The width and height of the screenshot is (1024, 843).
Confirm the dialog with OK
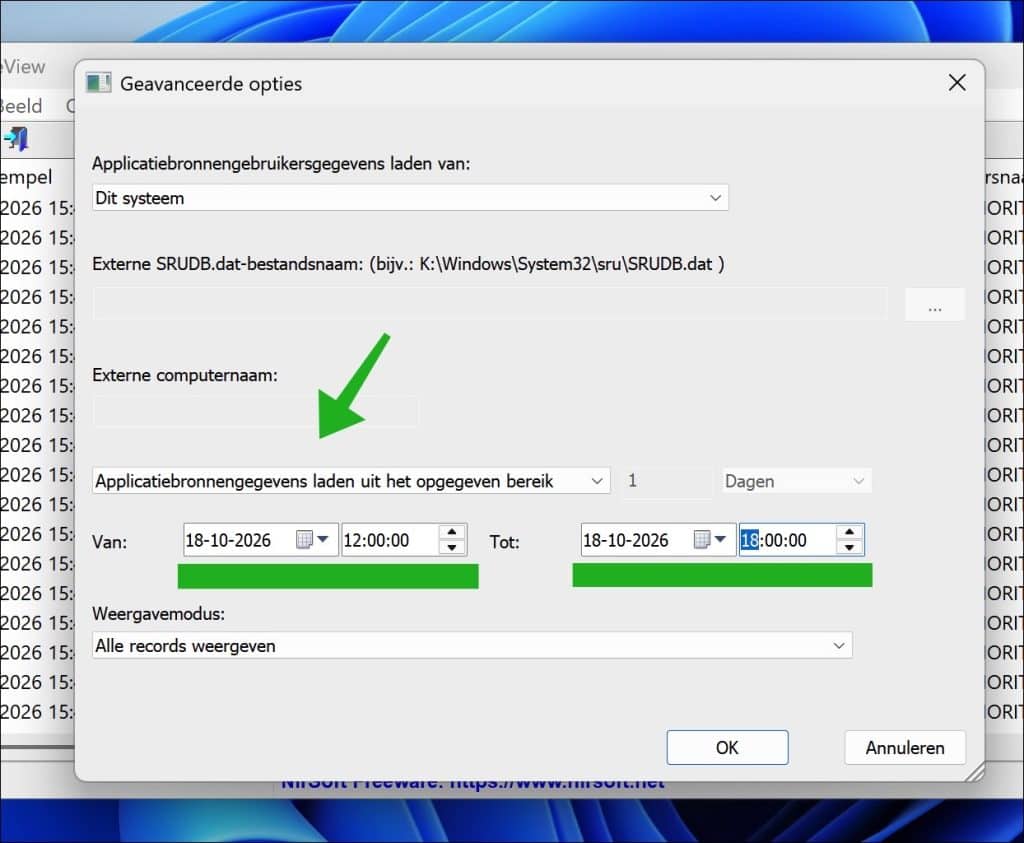728,748
